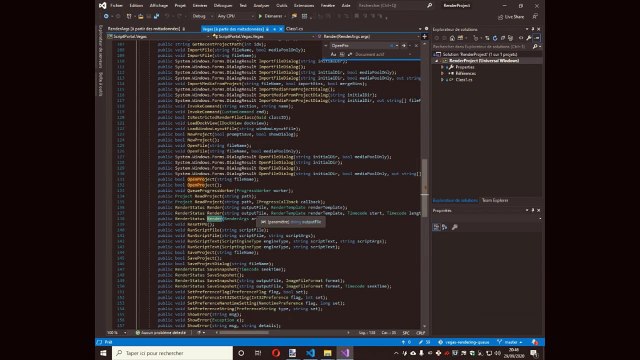
Task: Open the Any CPU platform dropdown
Action: [235, 16]
